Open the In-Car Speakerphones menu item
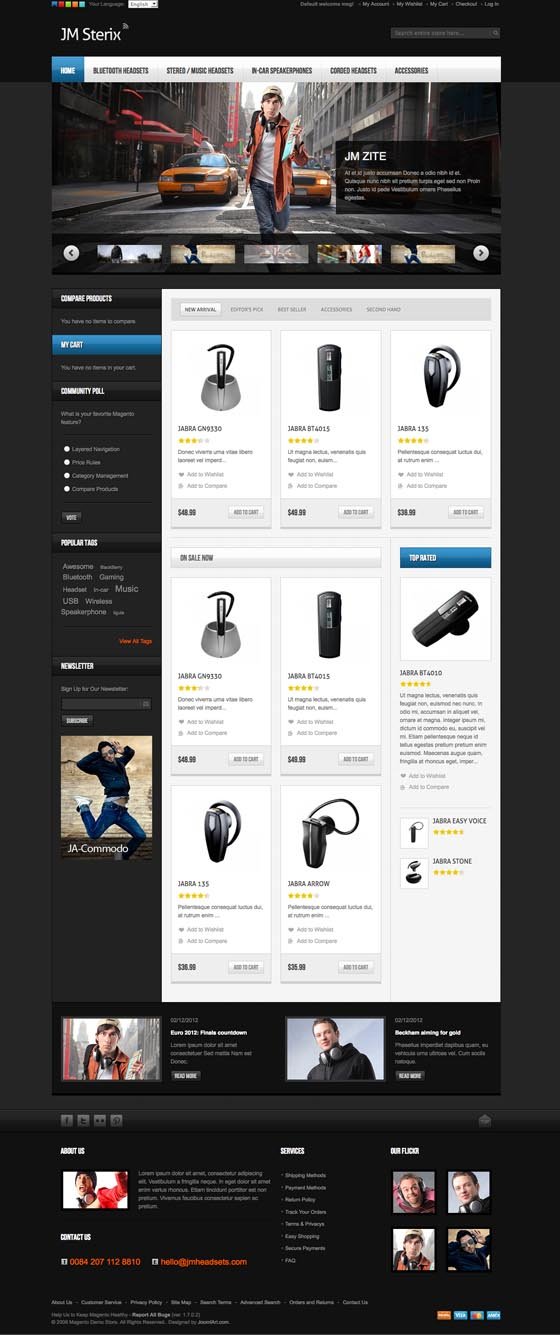The height and width of the screenshot is (1335, 560). tap(282, 71)
